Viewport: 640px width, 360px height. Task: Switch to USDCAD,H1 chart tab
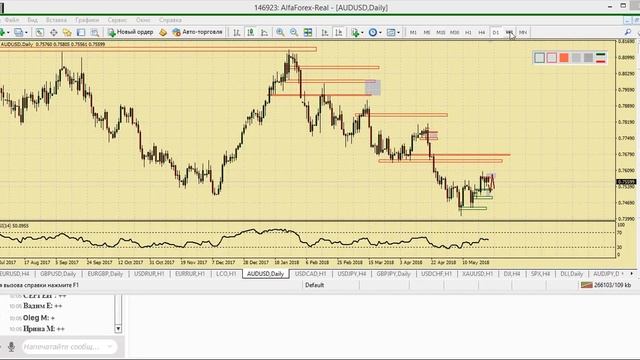311,273
